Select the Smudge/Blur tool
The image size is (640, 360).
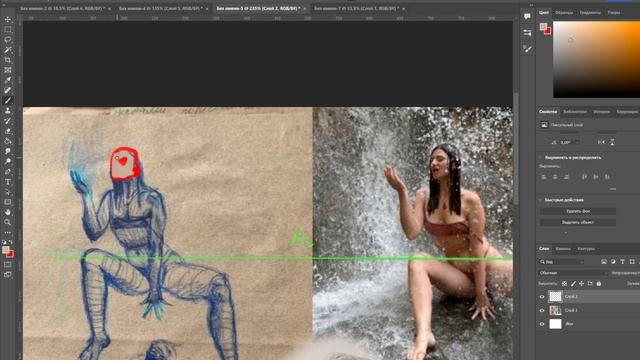click(x=8, y=151)
